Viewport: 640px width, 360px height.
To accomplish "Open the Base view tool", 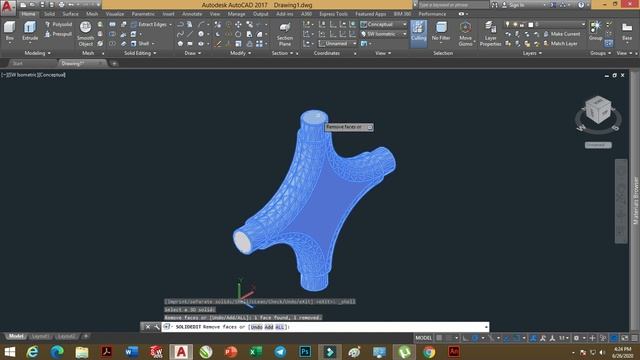I will tap(627, 31).
